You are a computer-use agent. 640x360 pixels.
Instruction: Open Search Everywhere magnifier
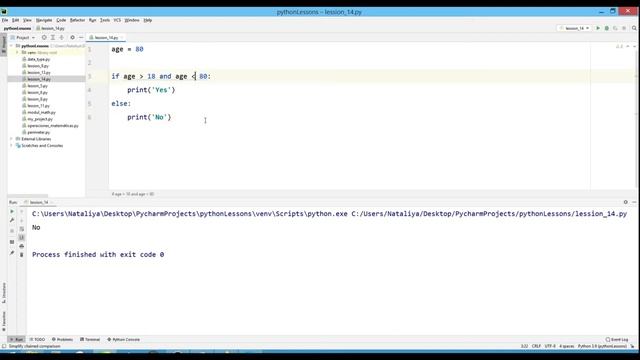634,28
